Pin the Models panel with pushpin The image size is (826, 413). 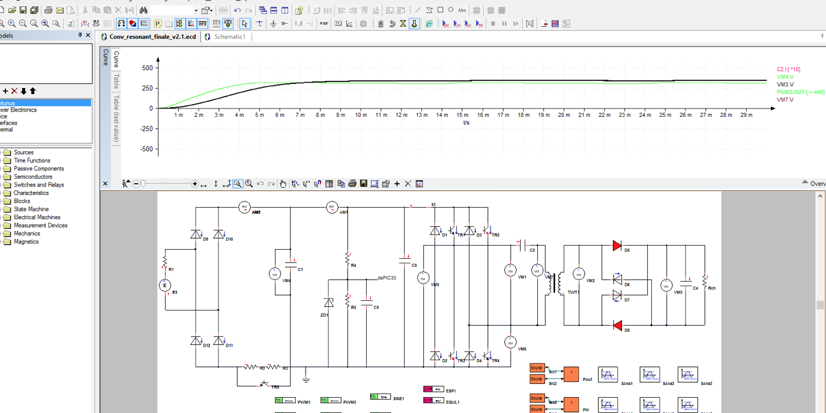pyautogui.click(x=80, y=36)
